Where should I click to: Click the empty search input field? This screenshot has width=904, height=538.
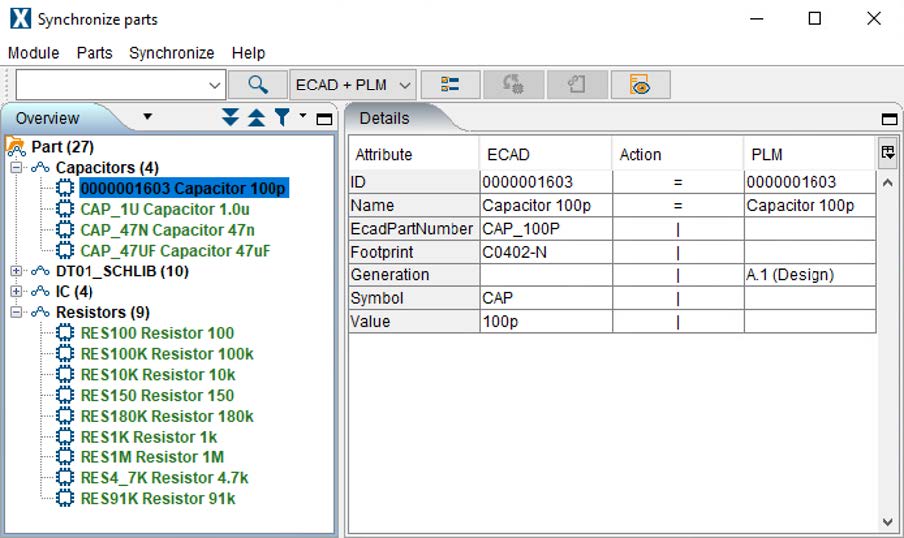pyautogui.click(x=110, y=85)
